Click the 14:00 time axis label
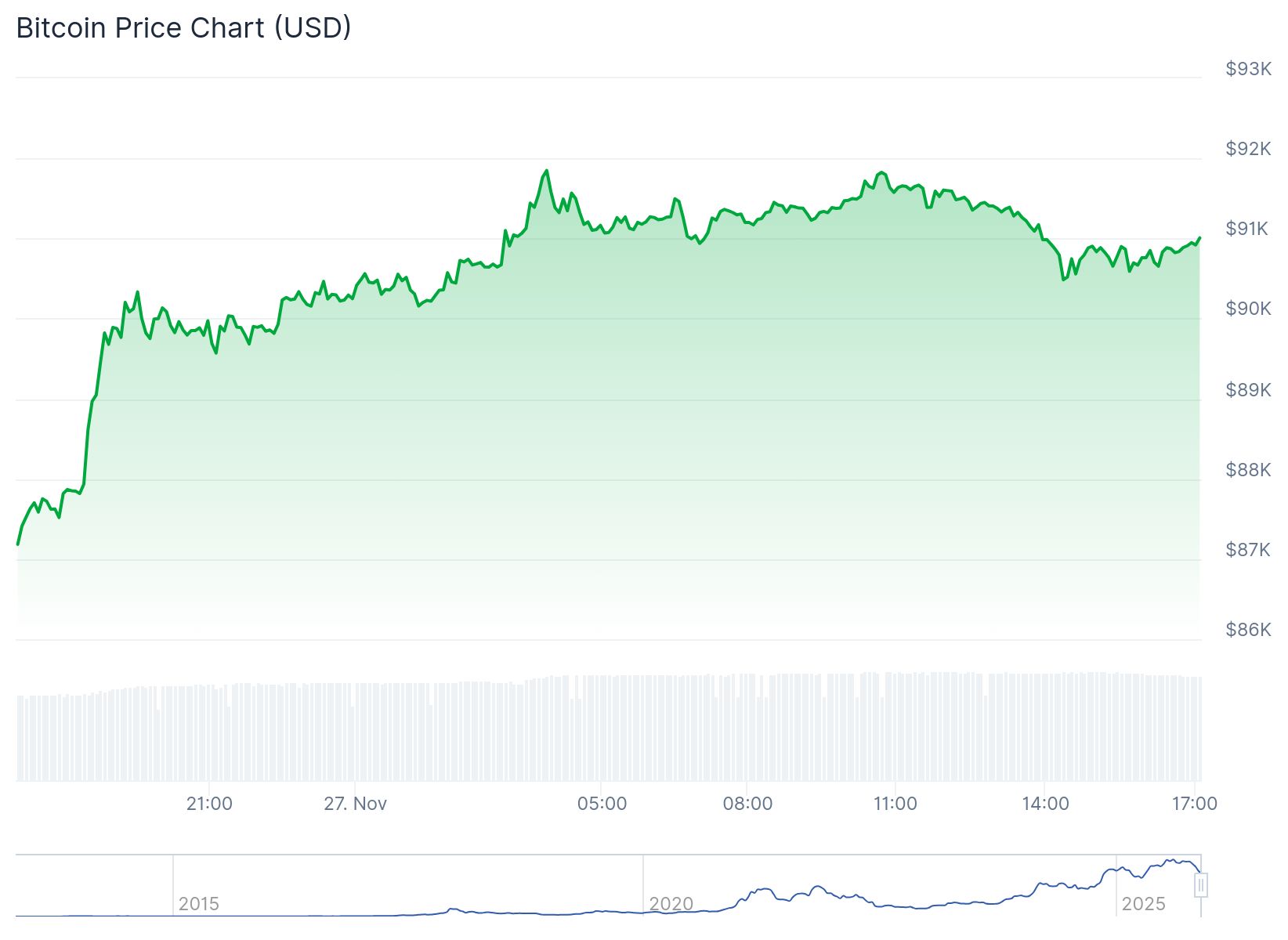The width and height of the screenshot is (1288, 940). click(1045, 804)
